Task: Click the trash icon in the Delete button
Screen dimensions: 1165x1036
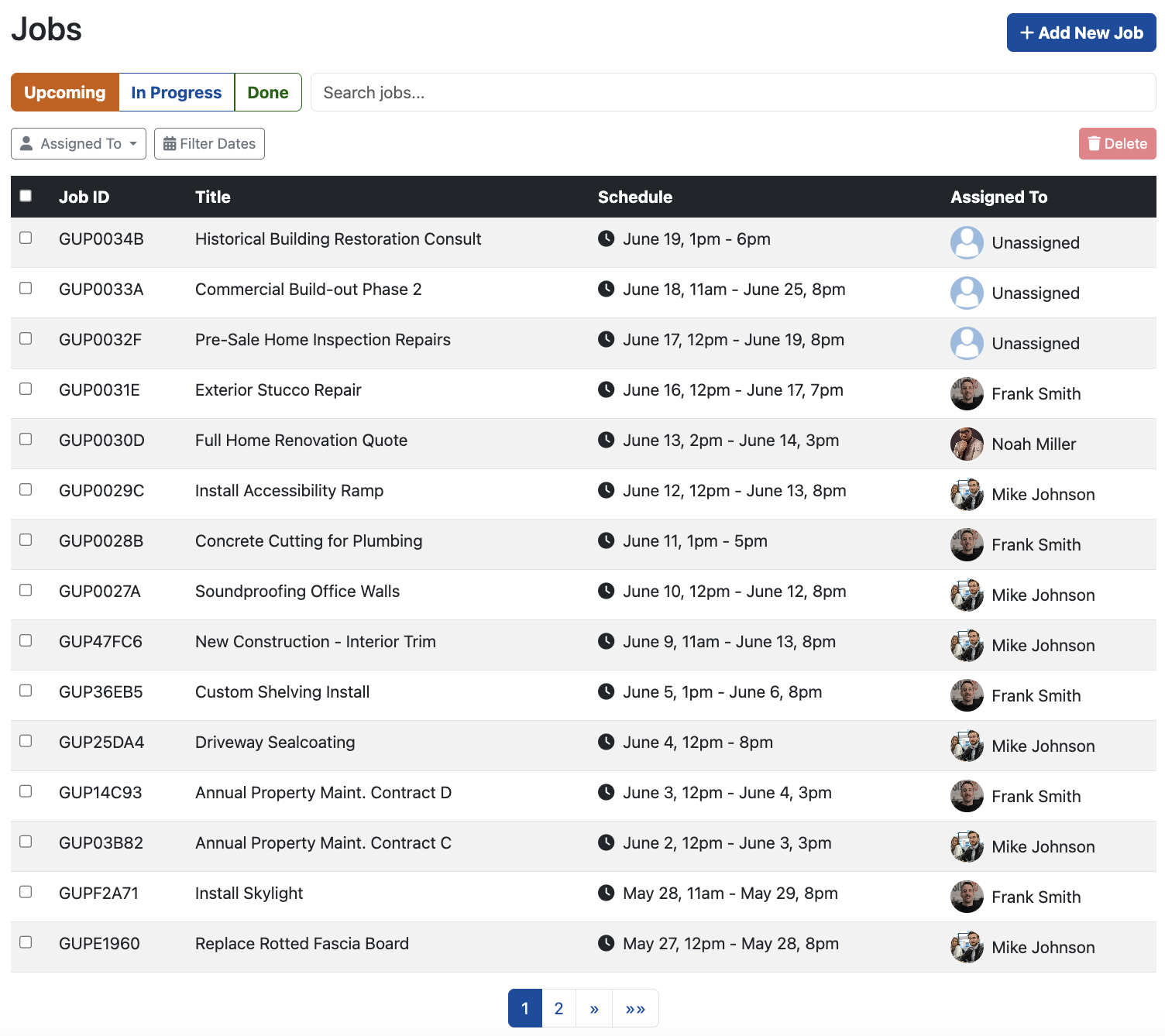Action: point(1095,143)
